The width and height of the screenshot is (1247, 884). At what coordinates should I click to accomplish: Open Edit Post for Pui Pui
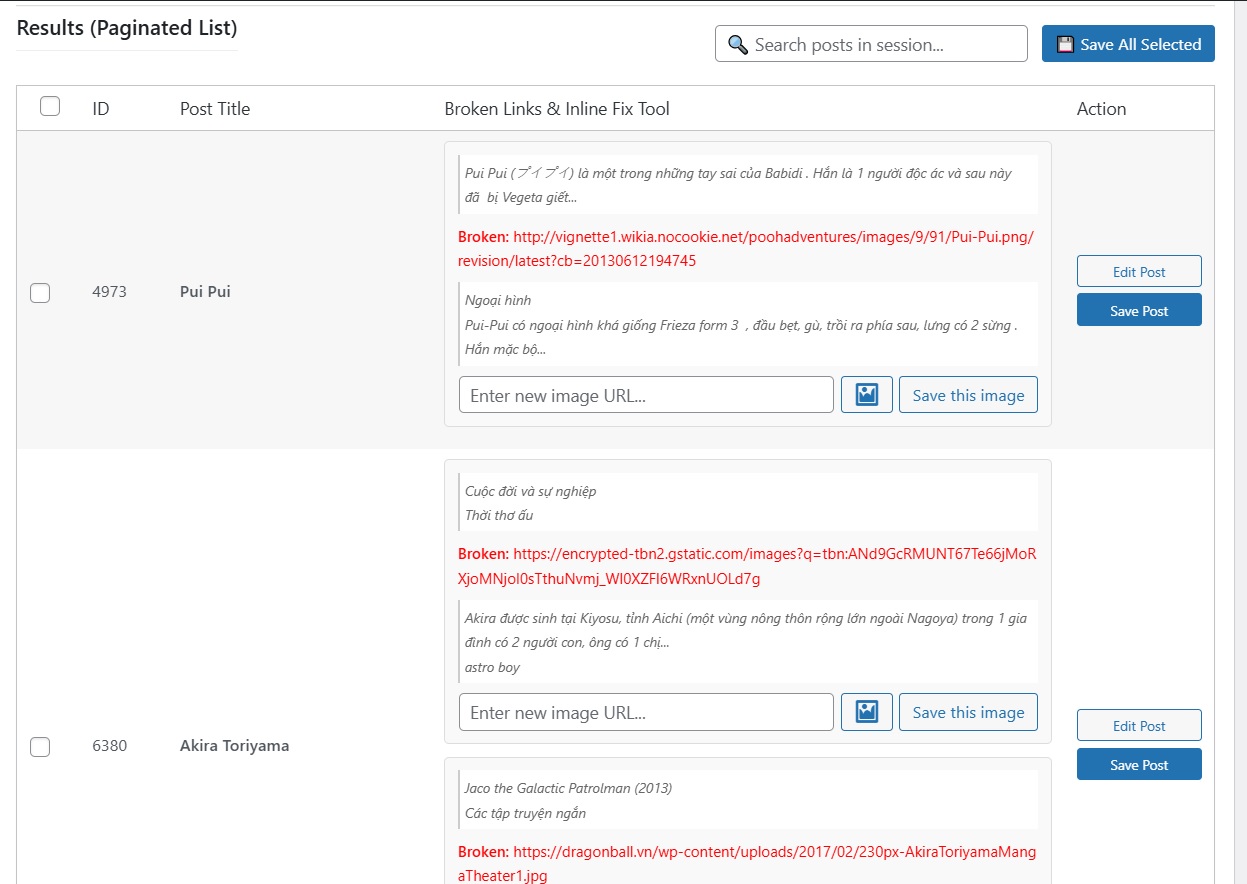pyautogui.click(x=1139, y=272)
